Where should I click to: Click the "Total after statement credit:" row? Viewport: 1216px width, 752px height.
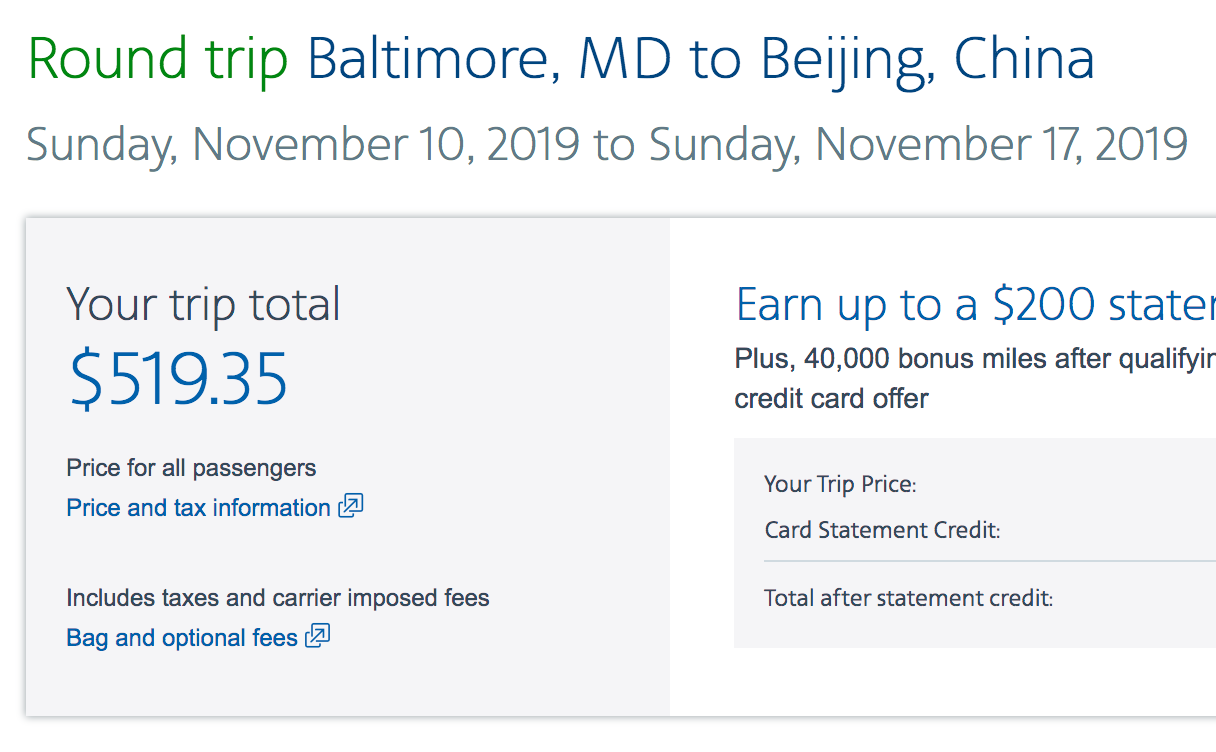tap(908, 598)
